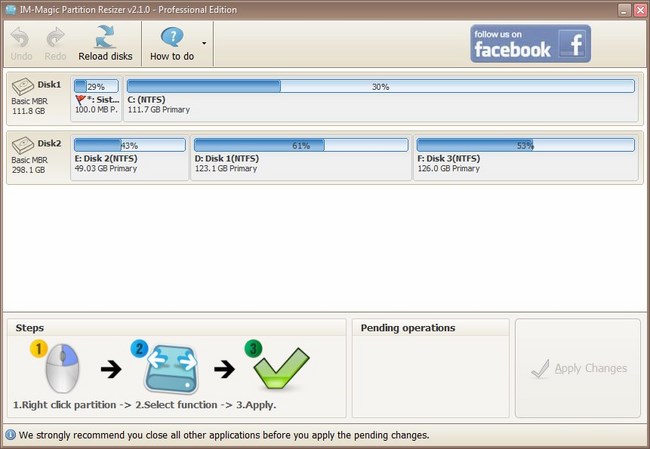This screenshot has width=650, height=449.
Task: Click the Redo arrow icon
Action: coord(56,38)
